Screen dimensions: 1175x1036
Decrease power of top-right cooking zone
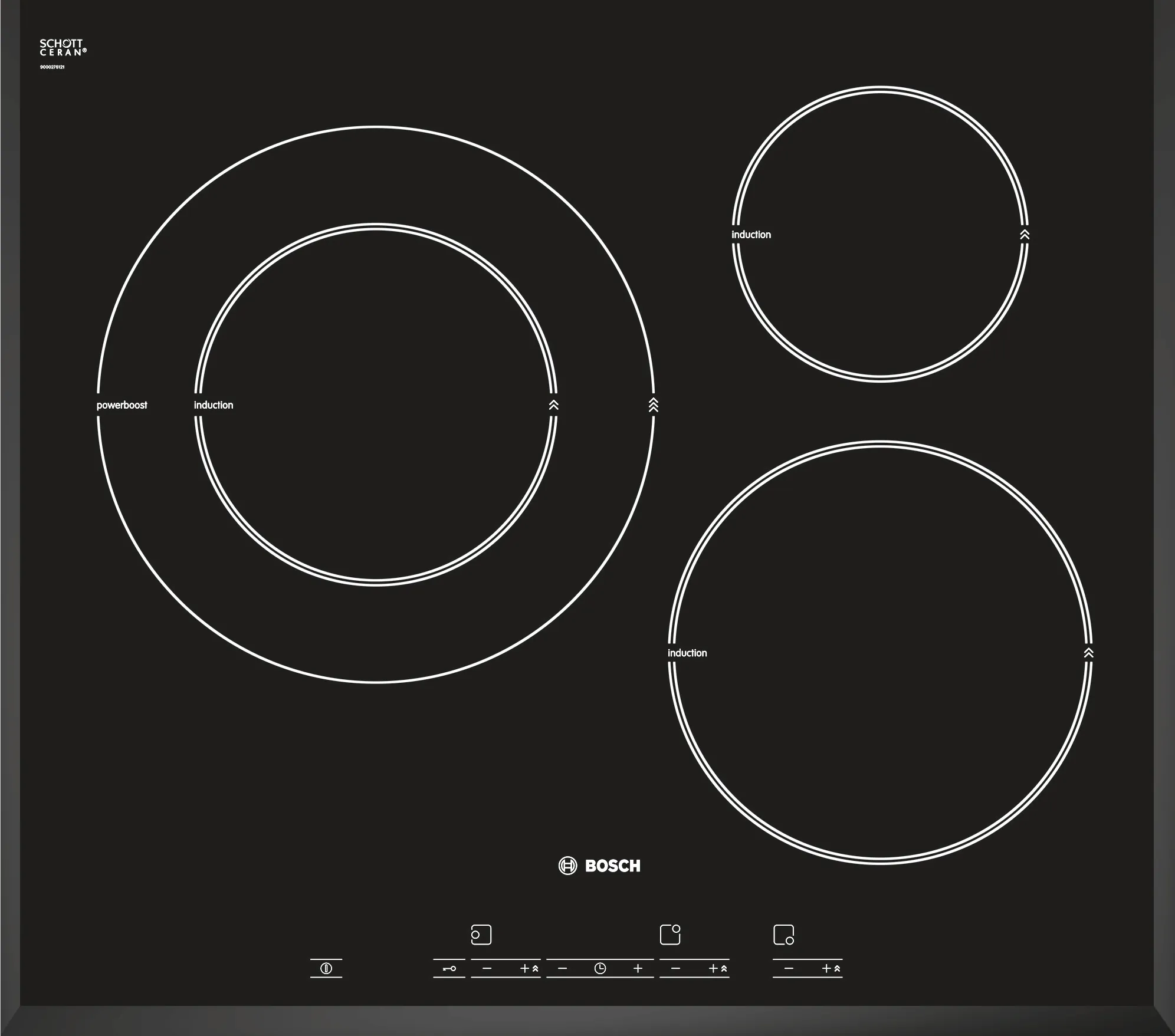[676, 968]
